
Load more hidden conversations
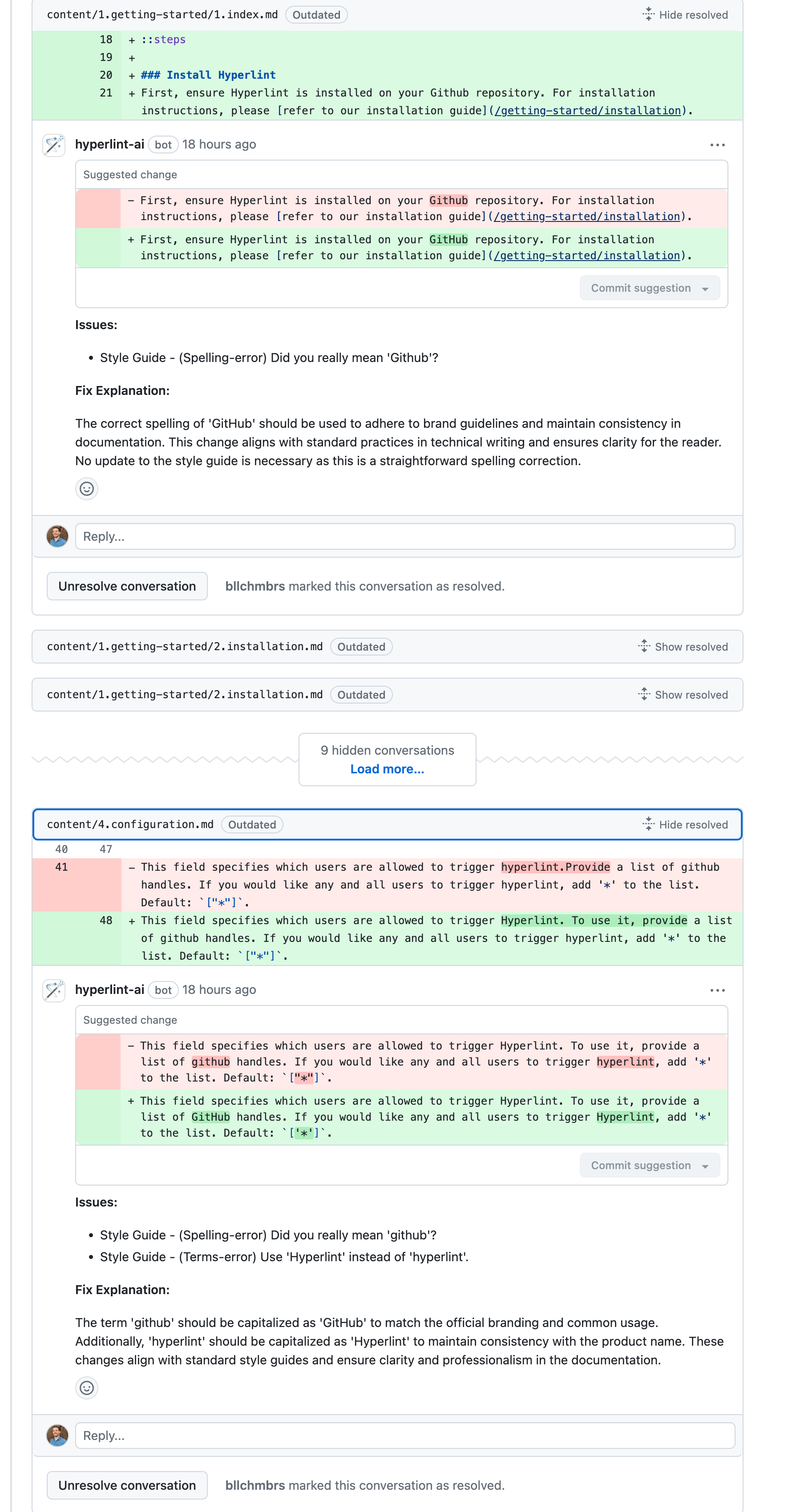387,769
